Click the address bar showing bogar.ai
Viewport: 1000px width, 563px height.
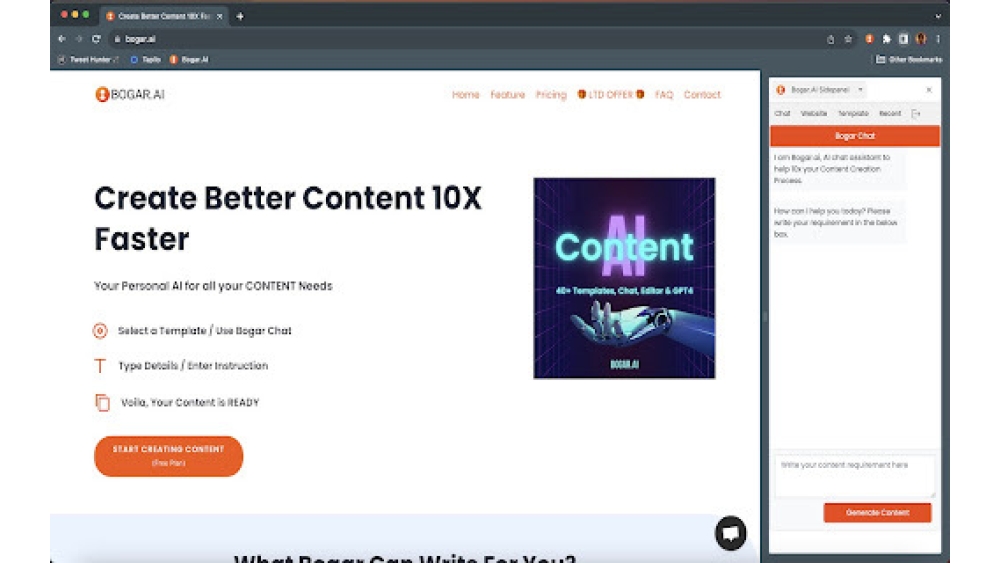pyautogui.click(x=466, y=39)
